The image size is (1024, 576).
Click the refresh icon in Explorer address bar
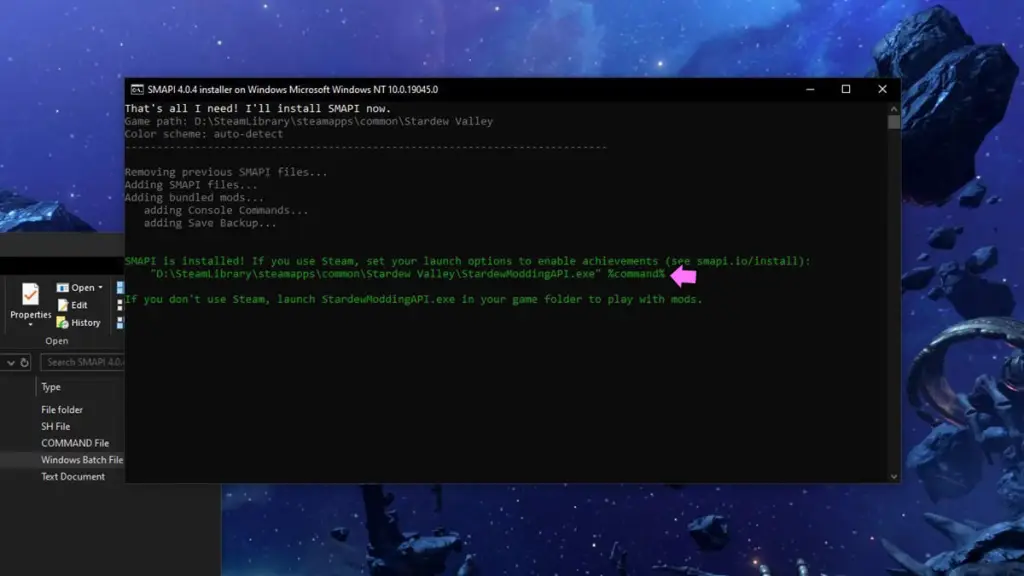coord(24,362)
